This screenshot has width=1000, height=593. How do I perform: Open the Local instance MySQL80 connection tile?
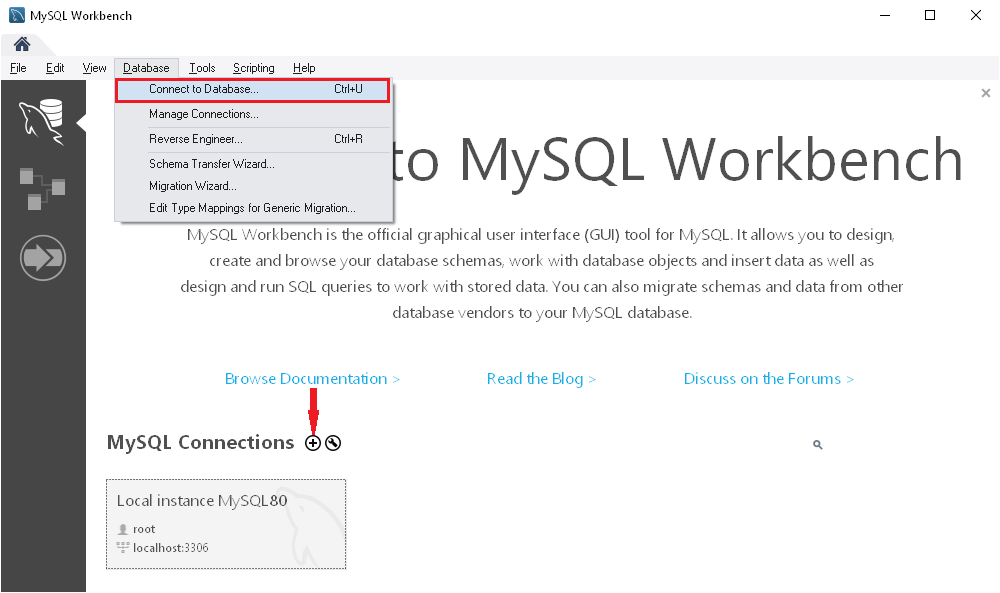[226, 523]
